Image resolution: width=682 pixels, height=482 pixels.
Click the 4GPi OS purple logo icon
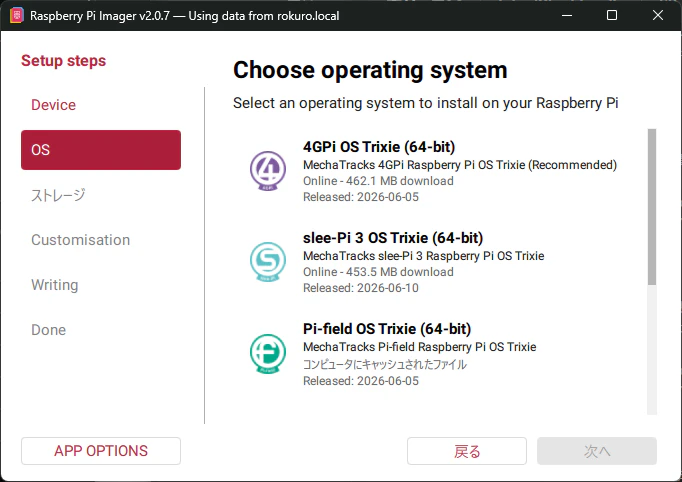point(268,171)
